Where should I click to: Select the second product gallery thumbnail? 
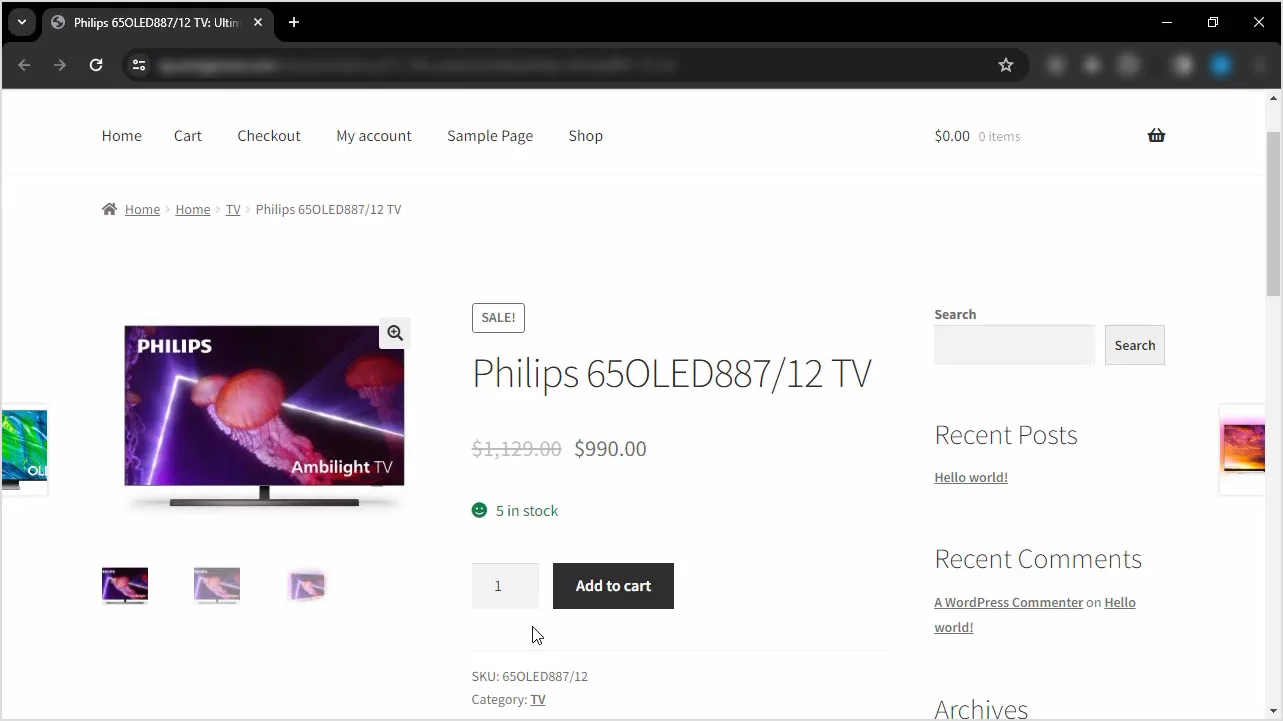[217, 586]
